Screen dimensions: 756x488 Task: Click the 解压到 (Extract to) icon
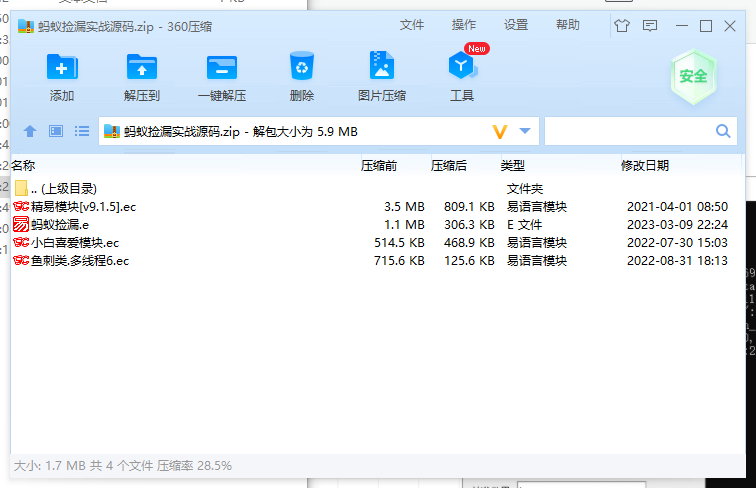coord(142,67)
